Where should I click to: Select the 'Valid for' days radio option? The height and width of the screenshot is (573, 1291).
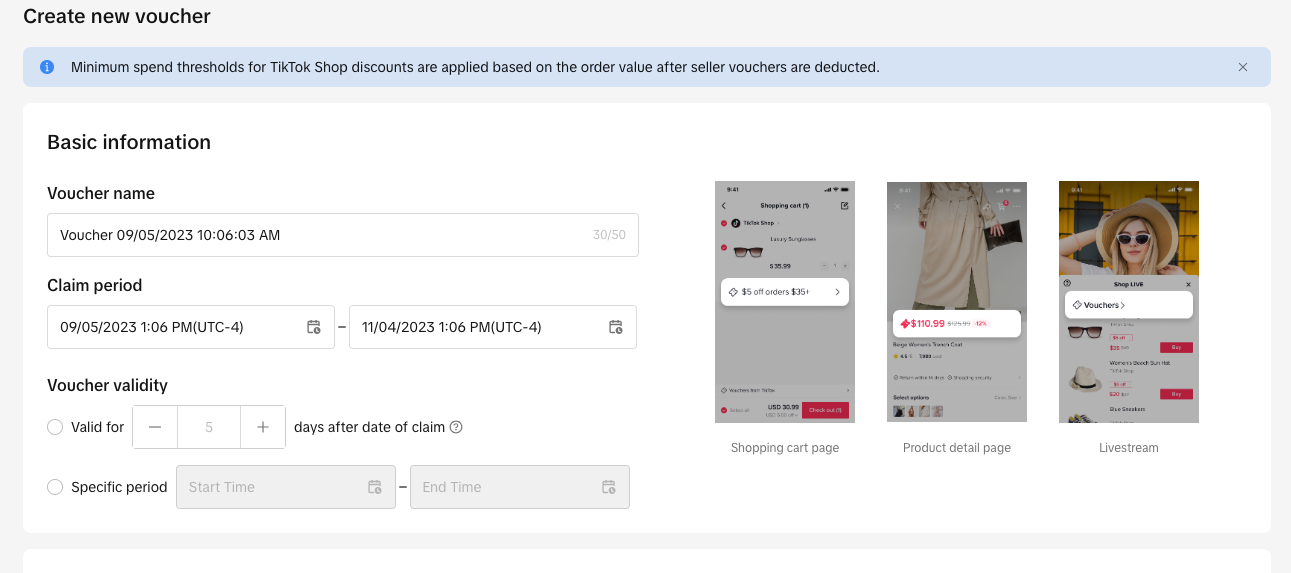tap(55, 427)
